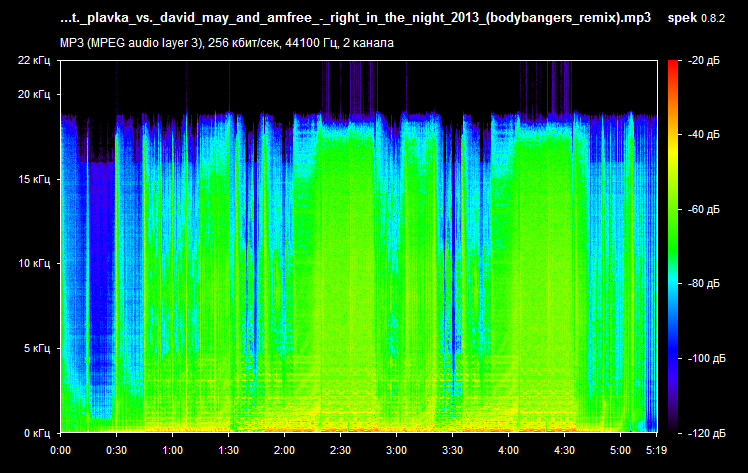Click the 1:30 time axis label
This screenshot has height=473, width=748.
pyautogui.click(x=229, y=450)
